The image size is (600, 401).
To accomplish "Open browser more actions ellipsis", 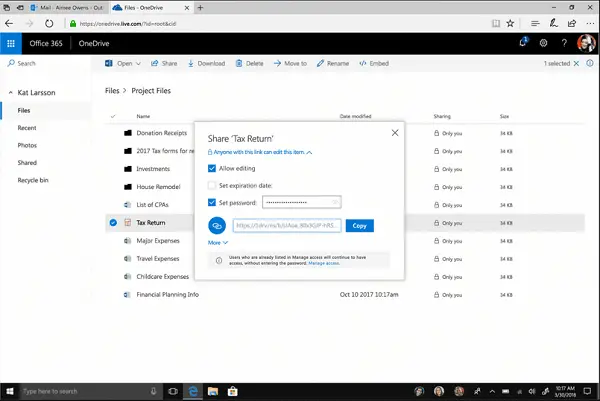I will coord(590,24).
